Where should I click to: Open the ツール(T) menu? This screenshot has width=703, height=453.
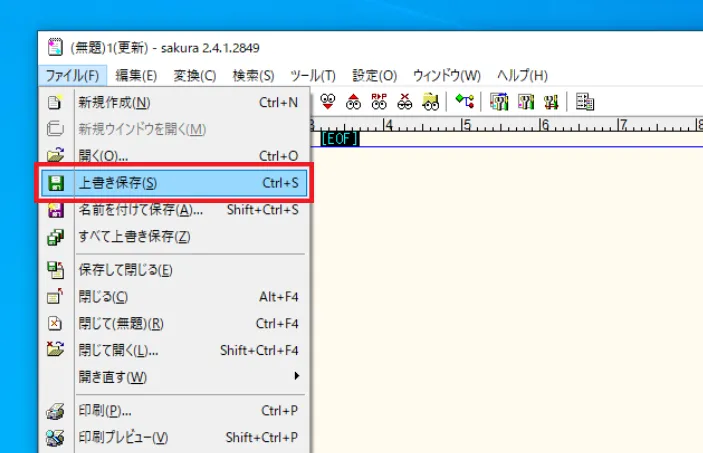(x=313, y=75)
